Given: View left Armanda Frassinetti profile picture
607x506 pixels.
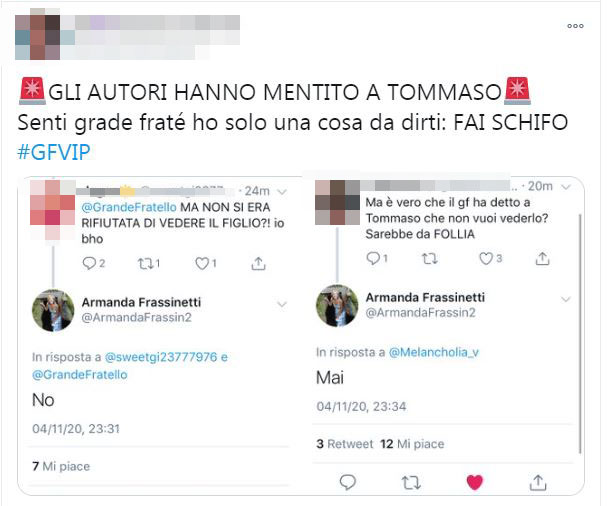Looking at the screenshot, I should pos(53,310).
